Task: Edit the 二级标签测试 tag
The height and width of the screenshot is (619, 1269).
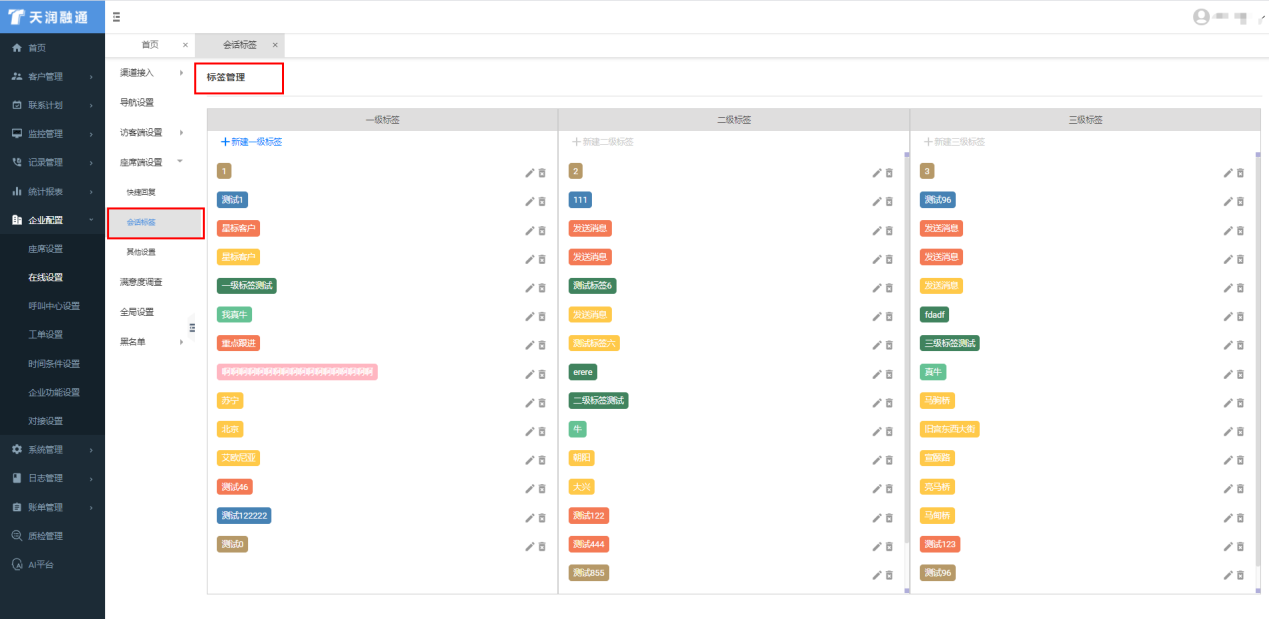Action: 877,402
